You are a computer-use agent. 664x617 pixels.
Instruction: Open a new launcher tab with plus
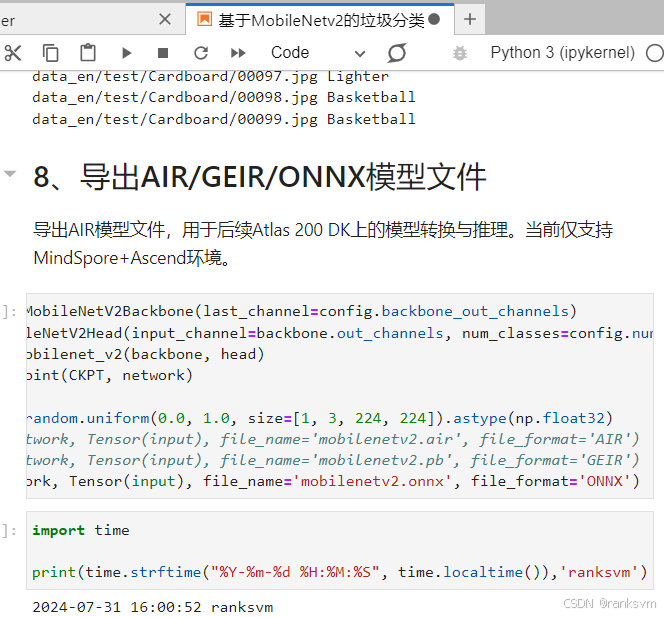click(x=470, y=19)
